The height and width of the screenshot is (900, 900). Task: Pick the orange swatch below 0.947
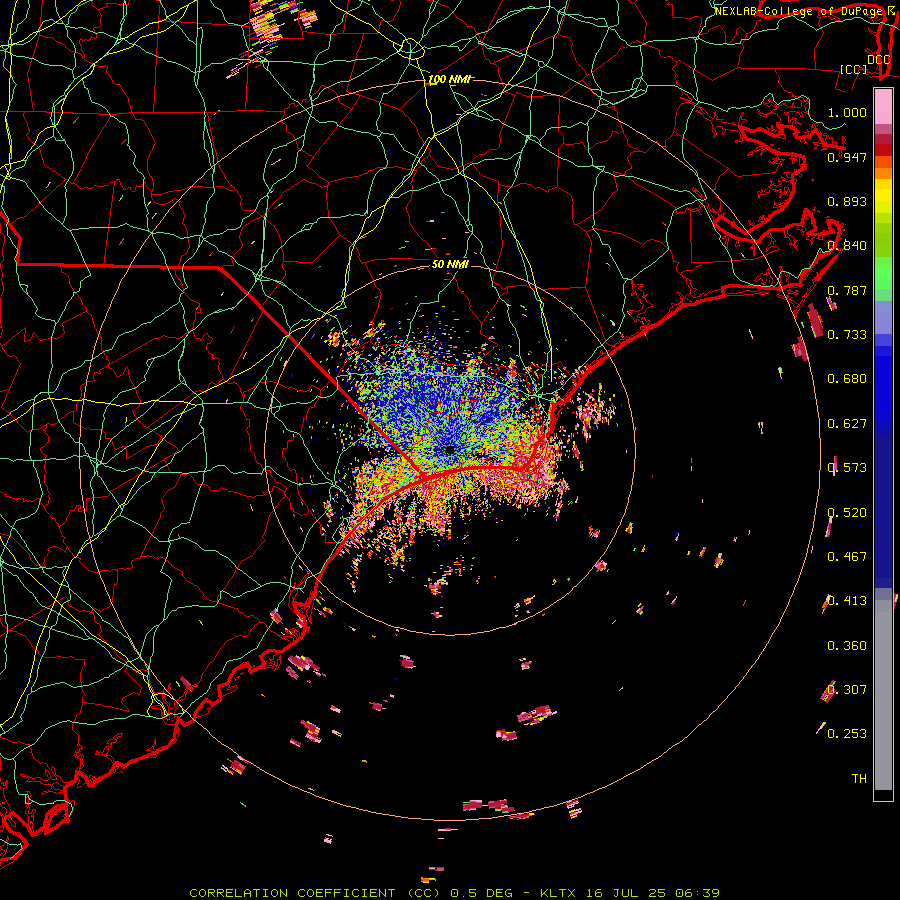(883, 173)
